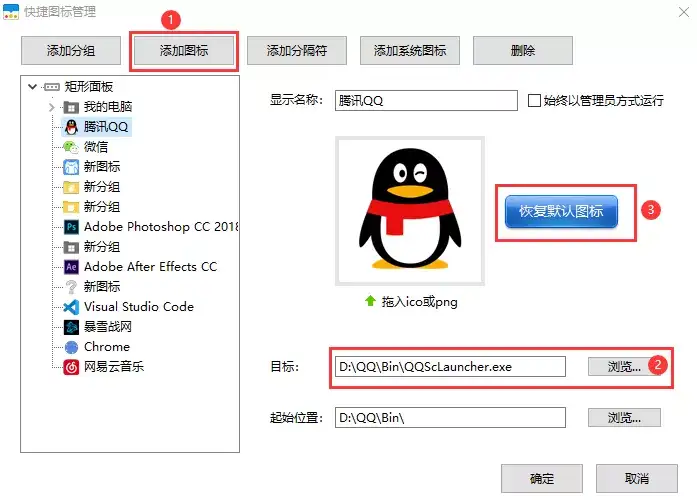Click the blue icon beside the upper 新图标

[x=71, y=167]
